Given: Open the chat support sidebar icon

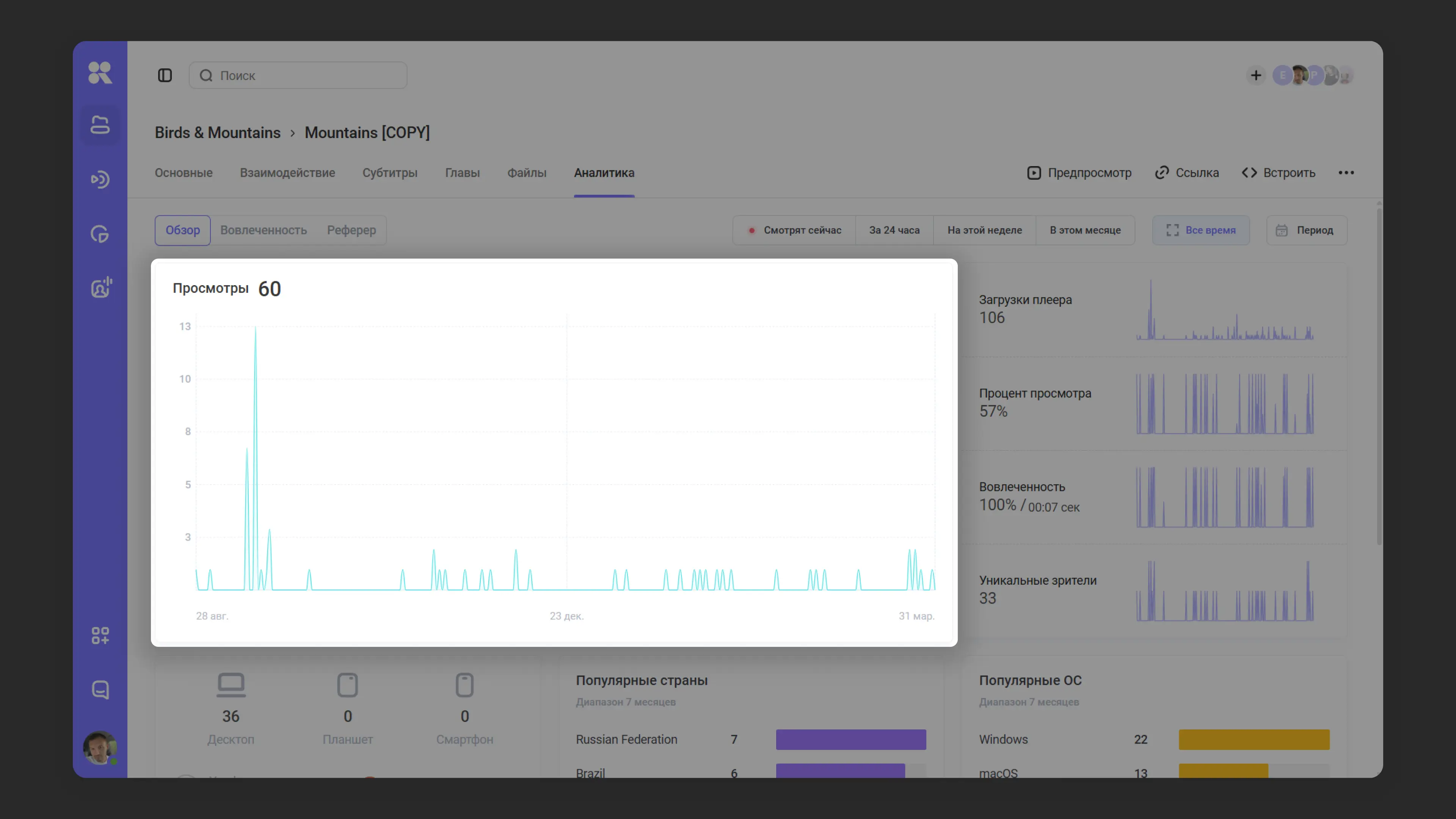Looking at the screenshot, I should point(100,690).
